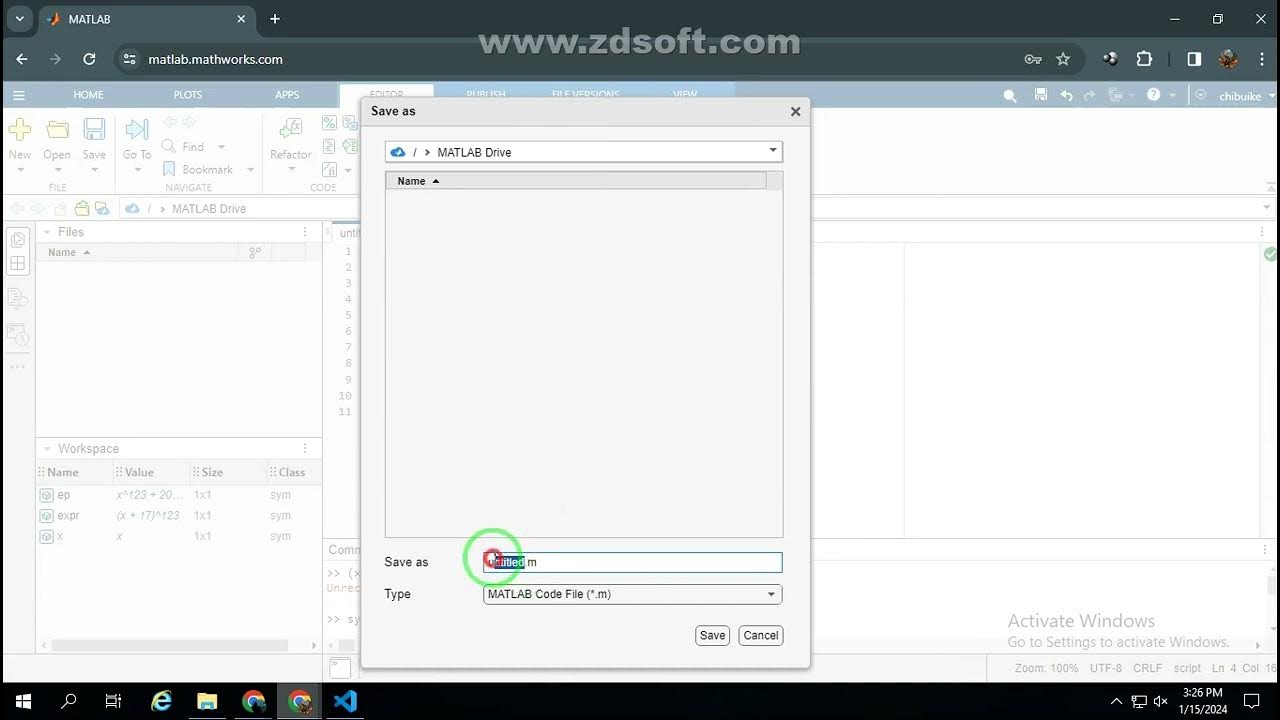The image size is (1280, 720).
Task: Collapse the Files panel arrow
Action: [x=46, y=232]
